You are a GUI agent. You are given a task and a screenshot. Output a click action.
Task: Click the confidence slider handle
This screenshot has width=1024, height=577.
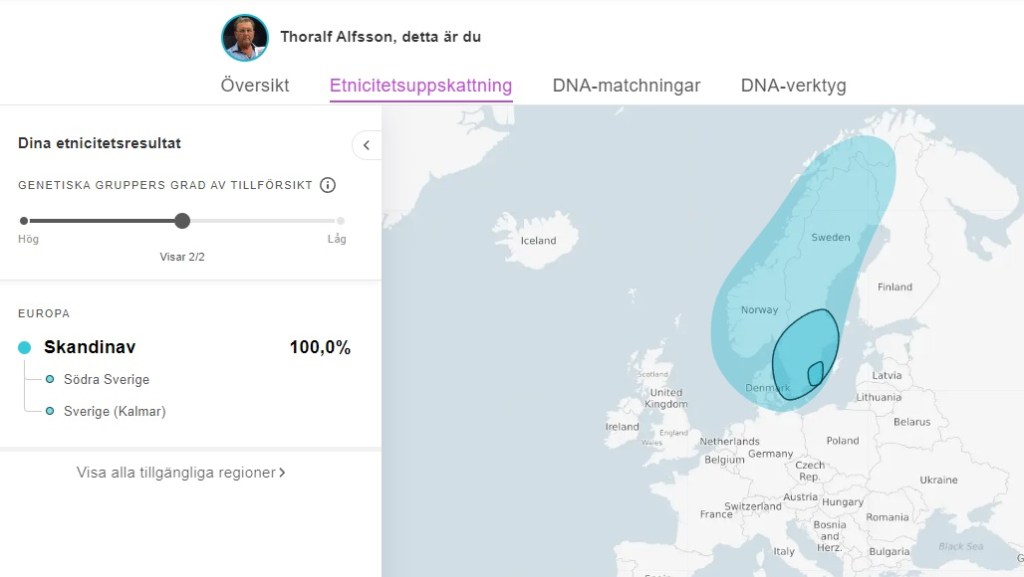point(182,221)
